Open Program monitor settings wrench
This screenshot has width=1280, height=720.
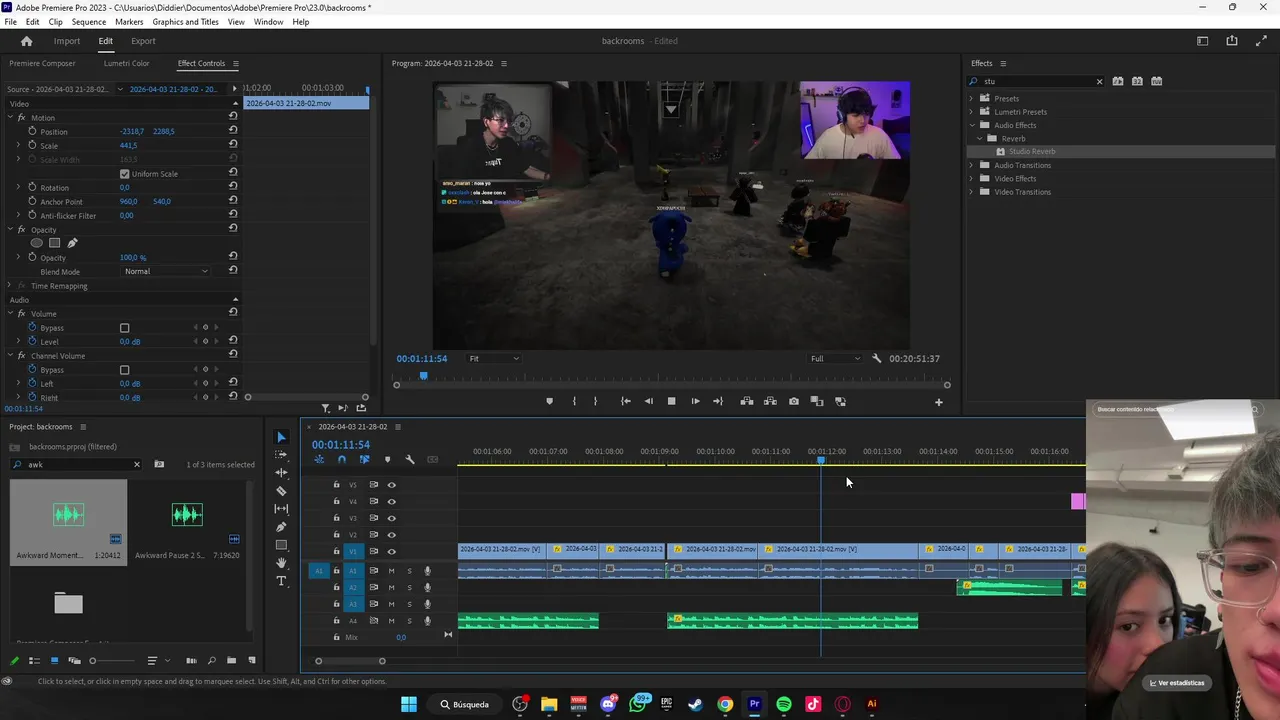coord(877,358)
